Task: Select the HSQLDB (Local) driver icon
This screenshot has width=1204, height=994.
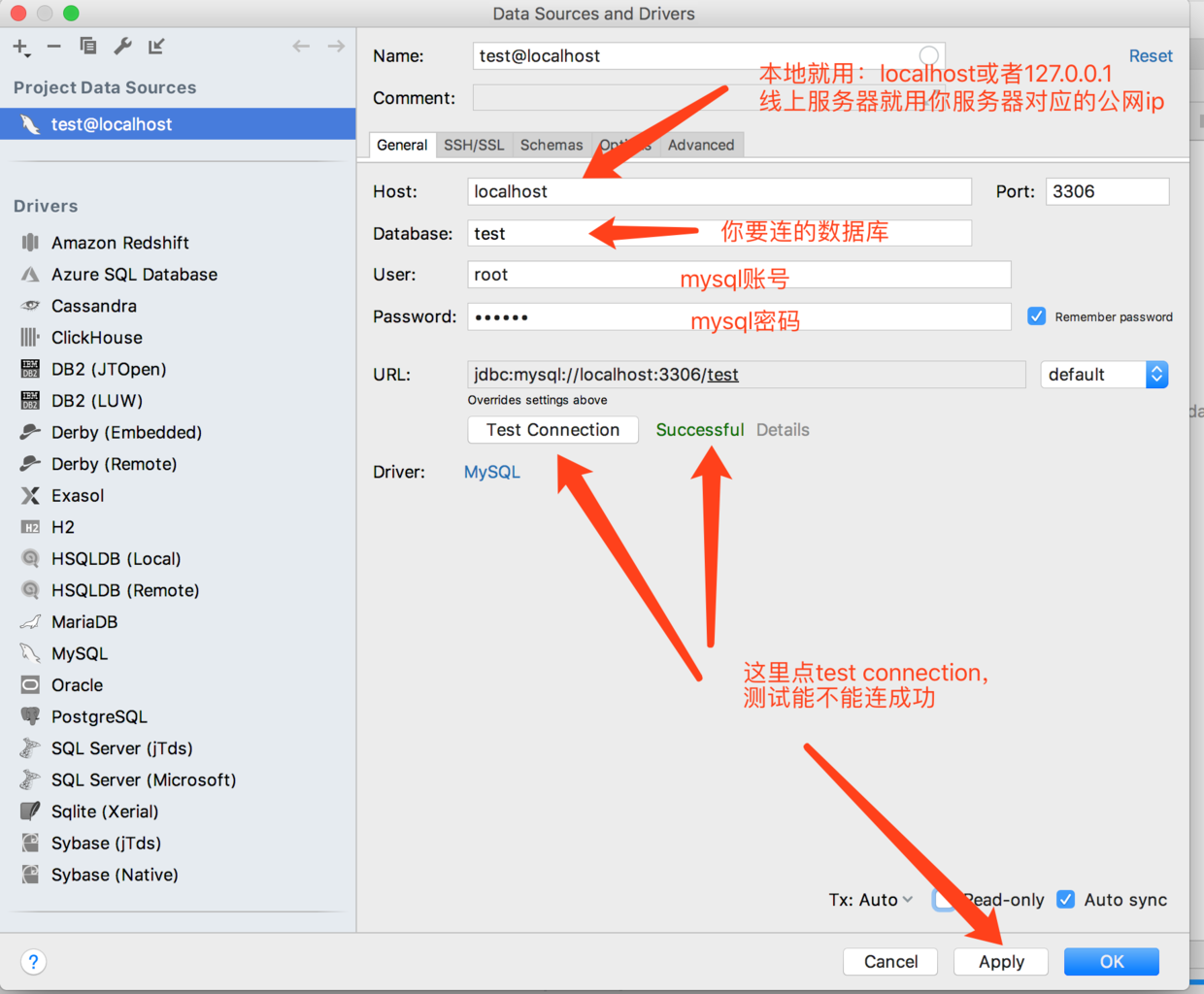Action: coord(31,559)
